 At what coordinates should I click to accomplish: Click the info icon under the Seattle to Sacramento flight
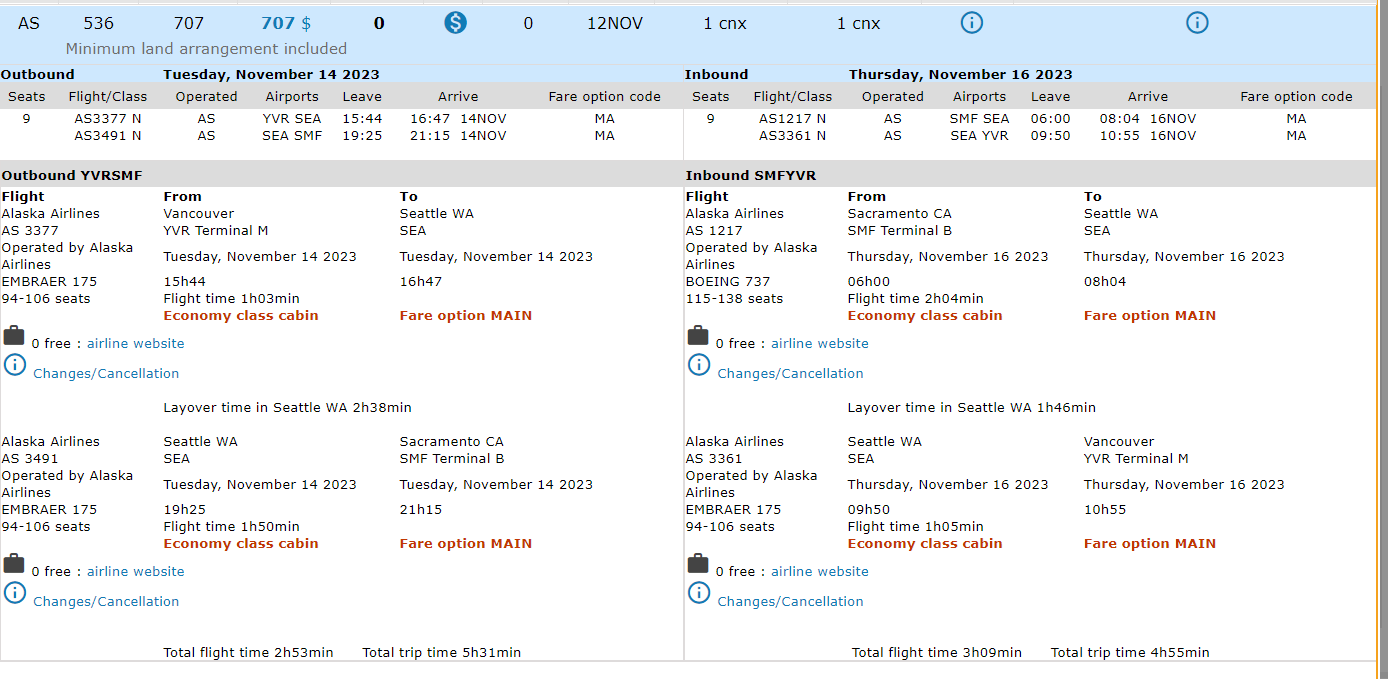coord(14,593)
